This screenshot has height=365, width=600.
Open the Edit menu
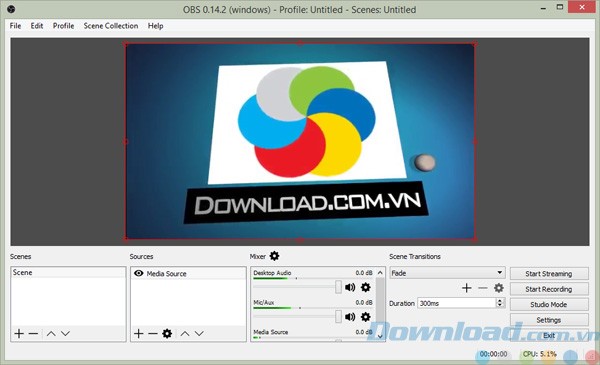pos(37,26)
